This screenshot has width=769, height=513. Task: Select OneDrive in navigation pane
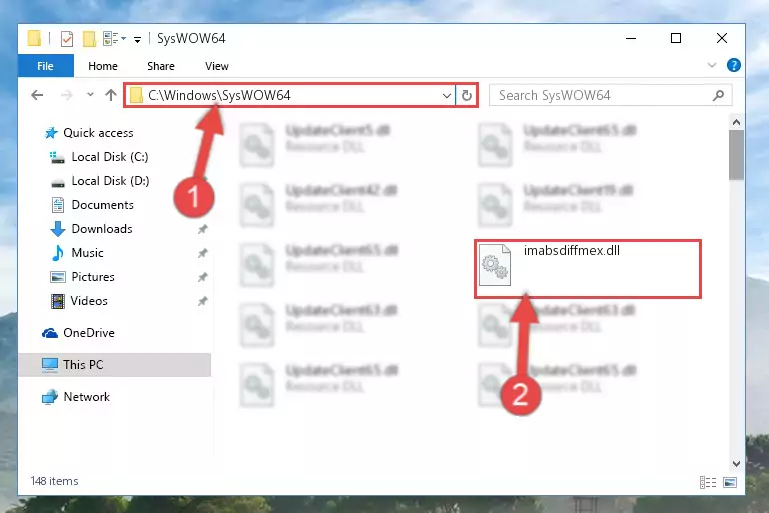[x=89, y=333]
